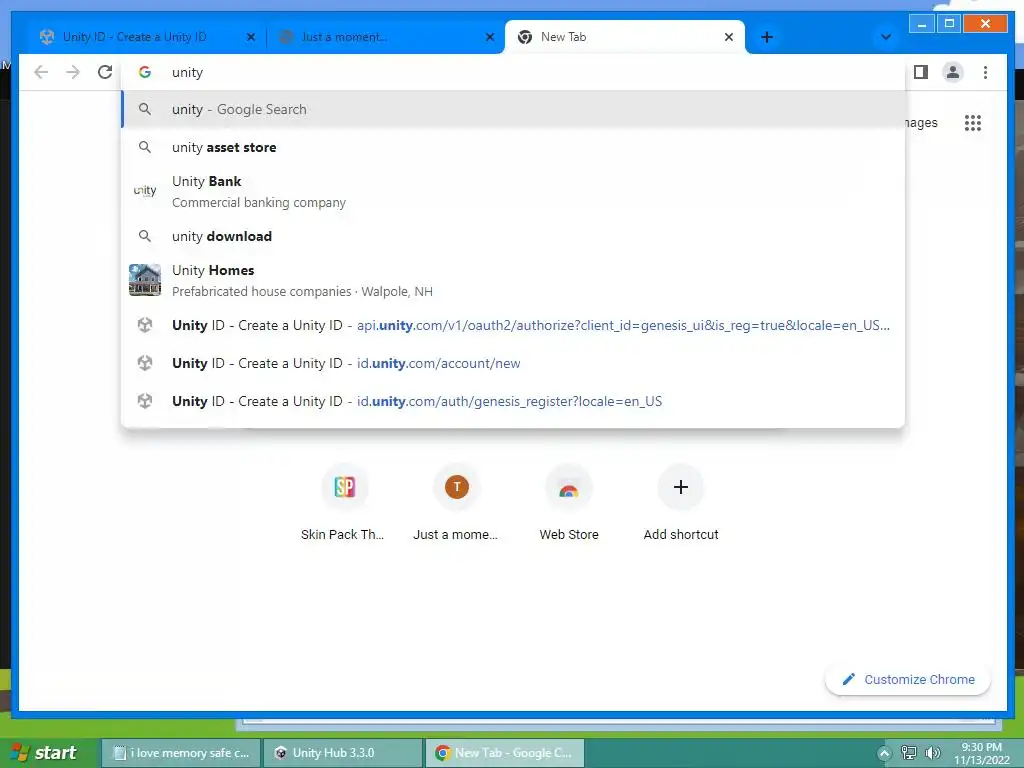Image resolution: width=1024 pixels, height=768 pixels.
Task: Switch to the Unity ID - Create a Unity ID tab
Action: (146, 37)
